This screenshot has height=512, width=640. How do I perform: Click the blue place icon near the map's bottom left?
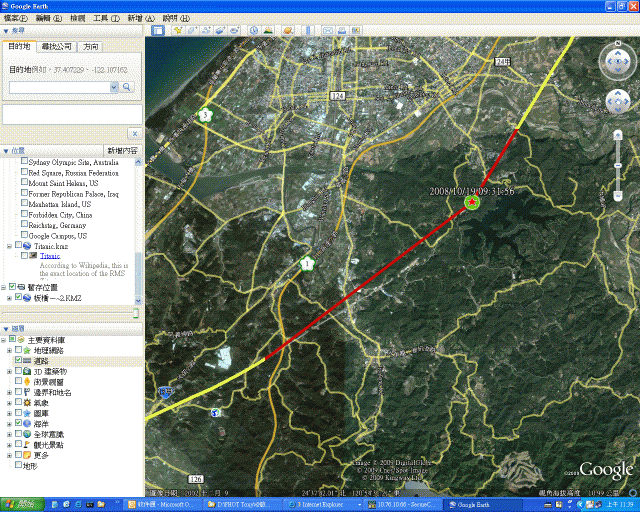click(215, 413)
